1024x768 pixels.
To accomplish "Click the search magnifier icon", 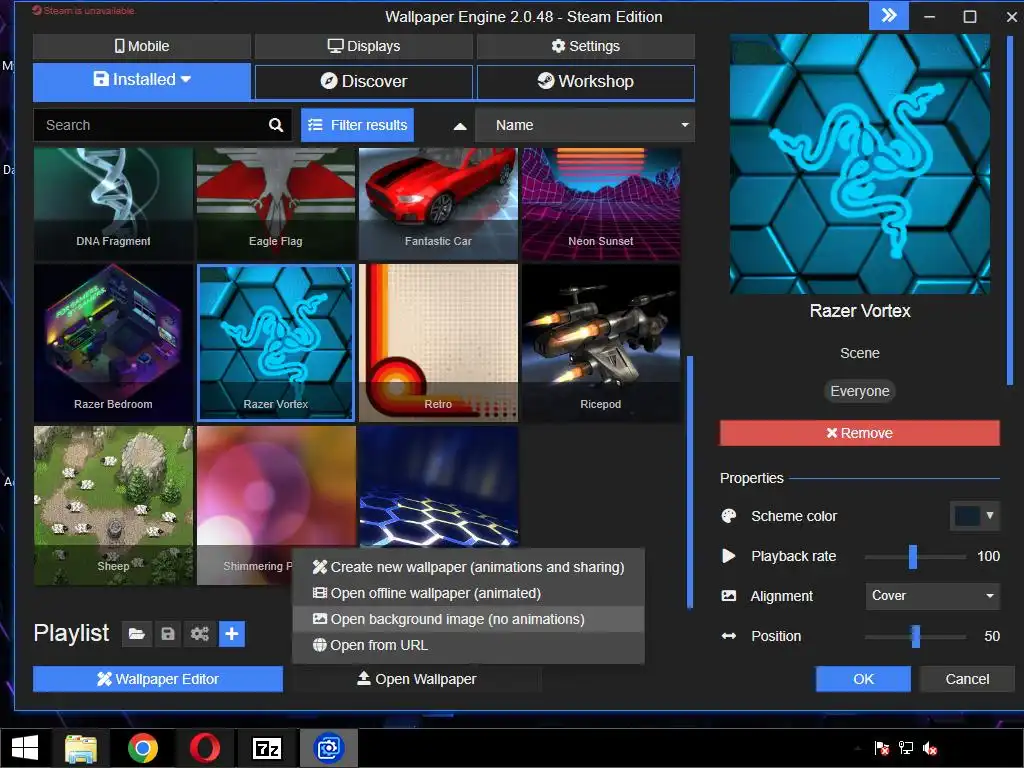I will [276, 125].
